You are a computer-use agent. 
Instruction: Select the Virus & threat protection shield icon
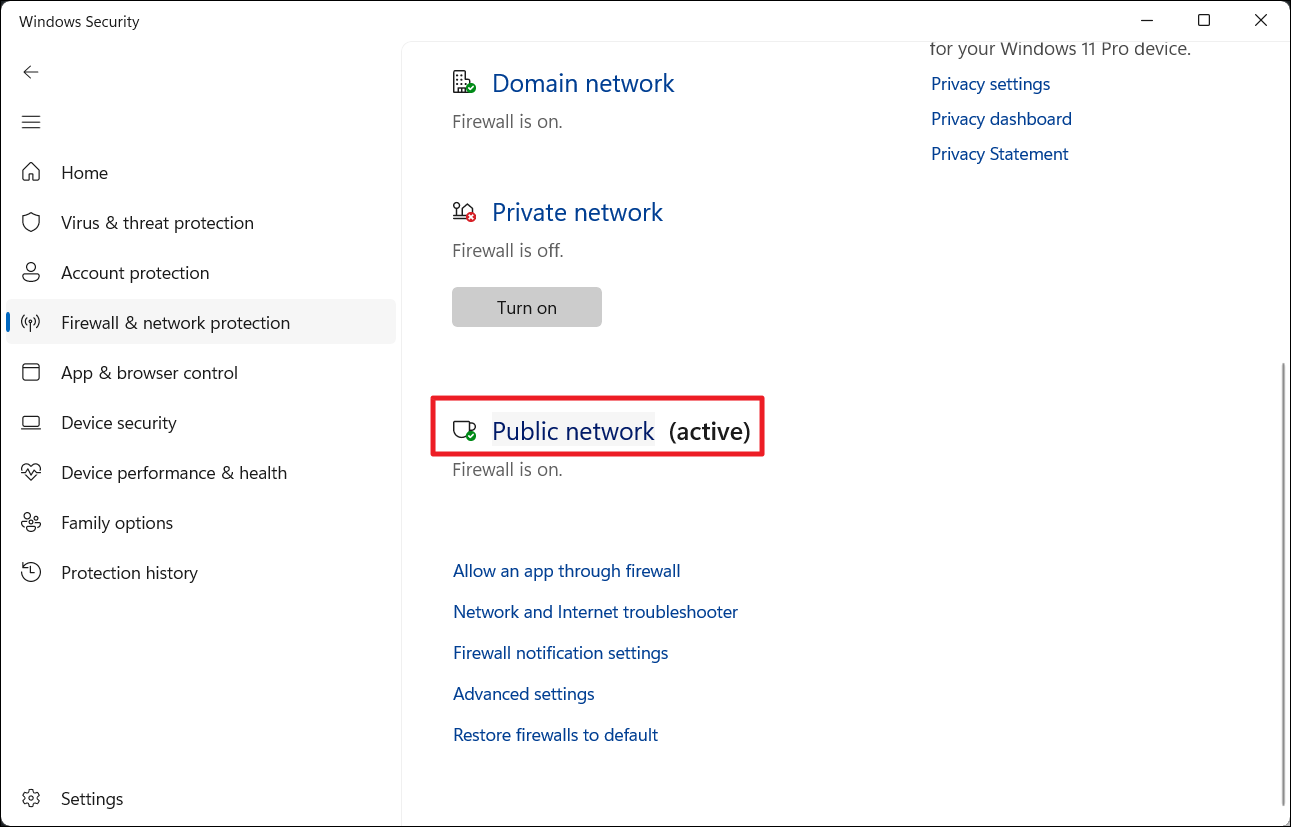31,222
